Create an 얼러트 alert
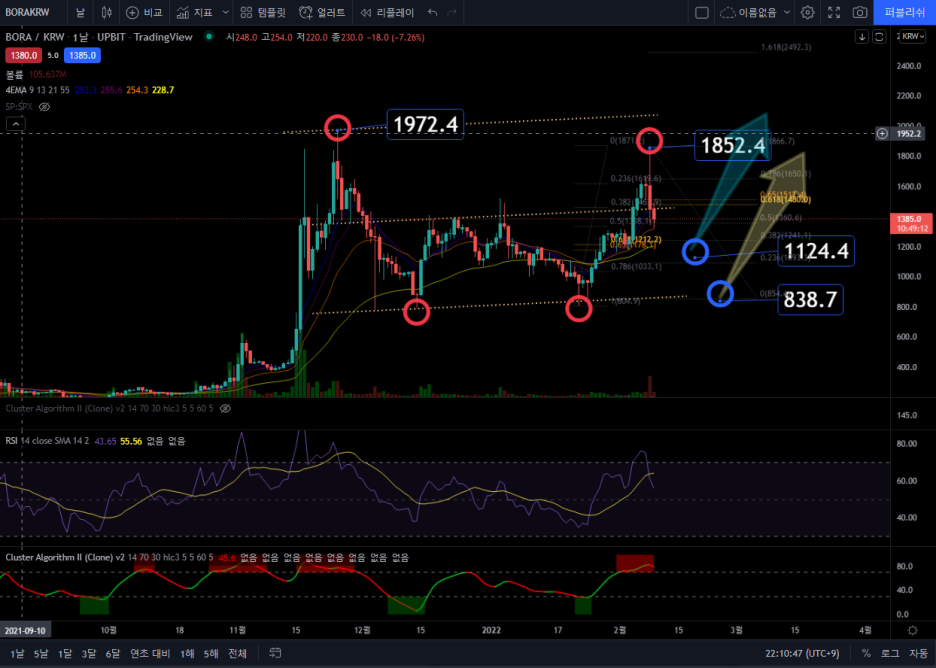 322,12
